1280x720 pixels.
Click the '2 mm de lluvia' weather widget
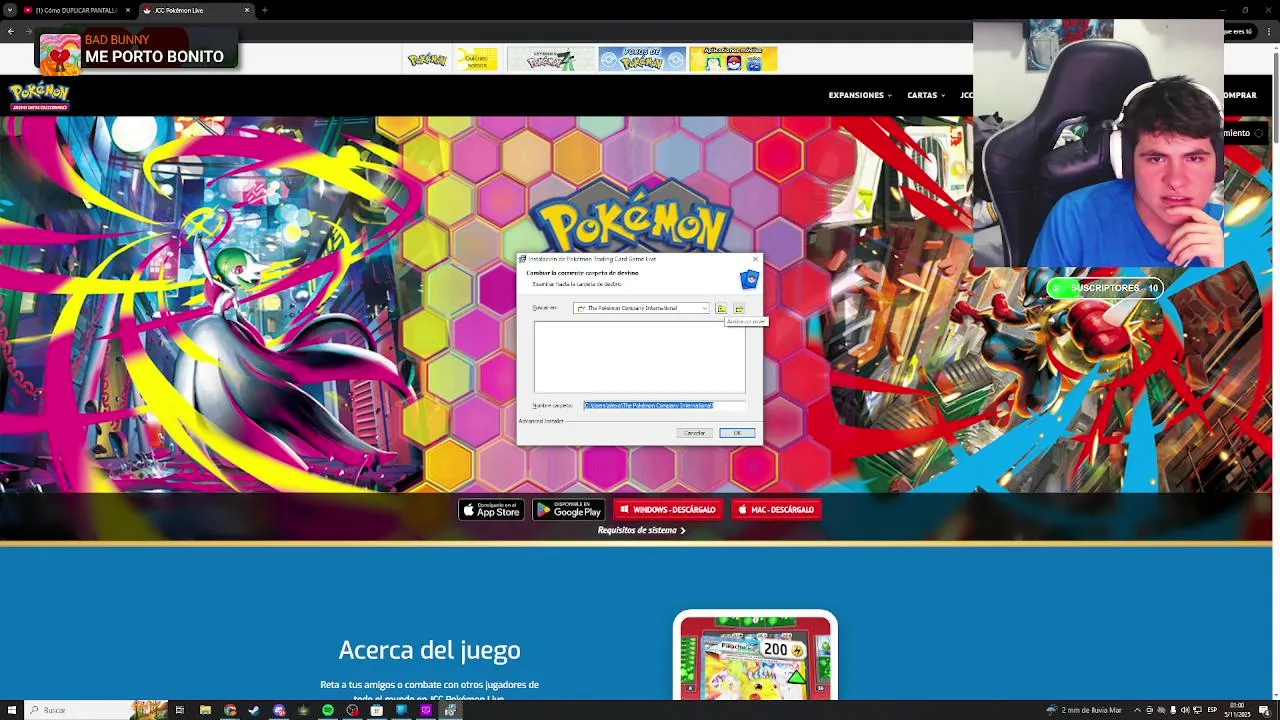(1084, 710)
